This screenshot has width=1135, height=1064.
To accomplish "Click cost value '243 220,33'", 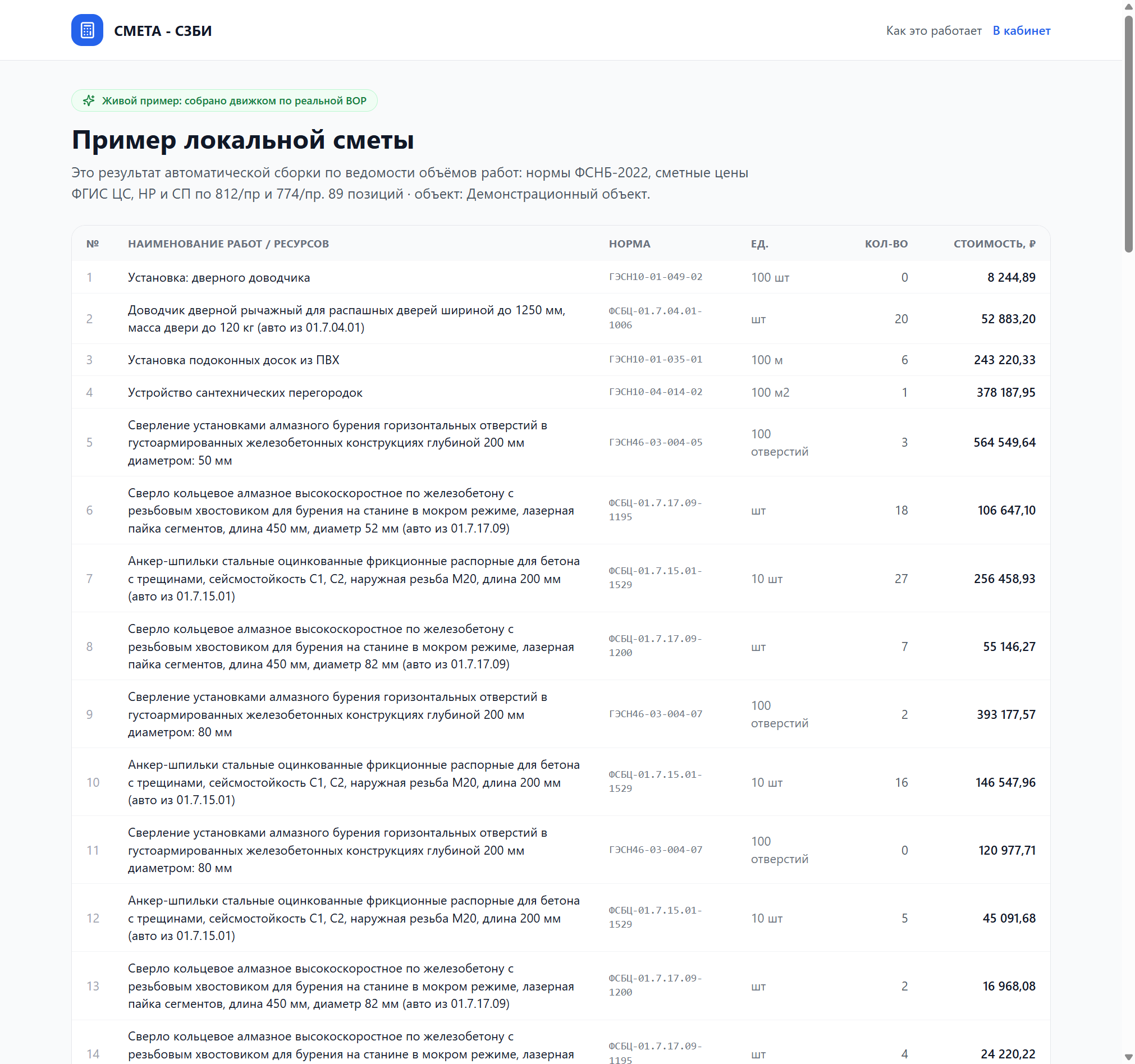I will 1004,360.
